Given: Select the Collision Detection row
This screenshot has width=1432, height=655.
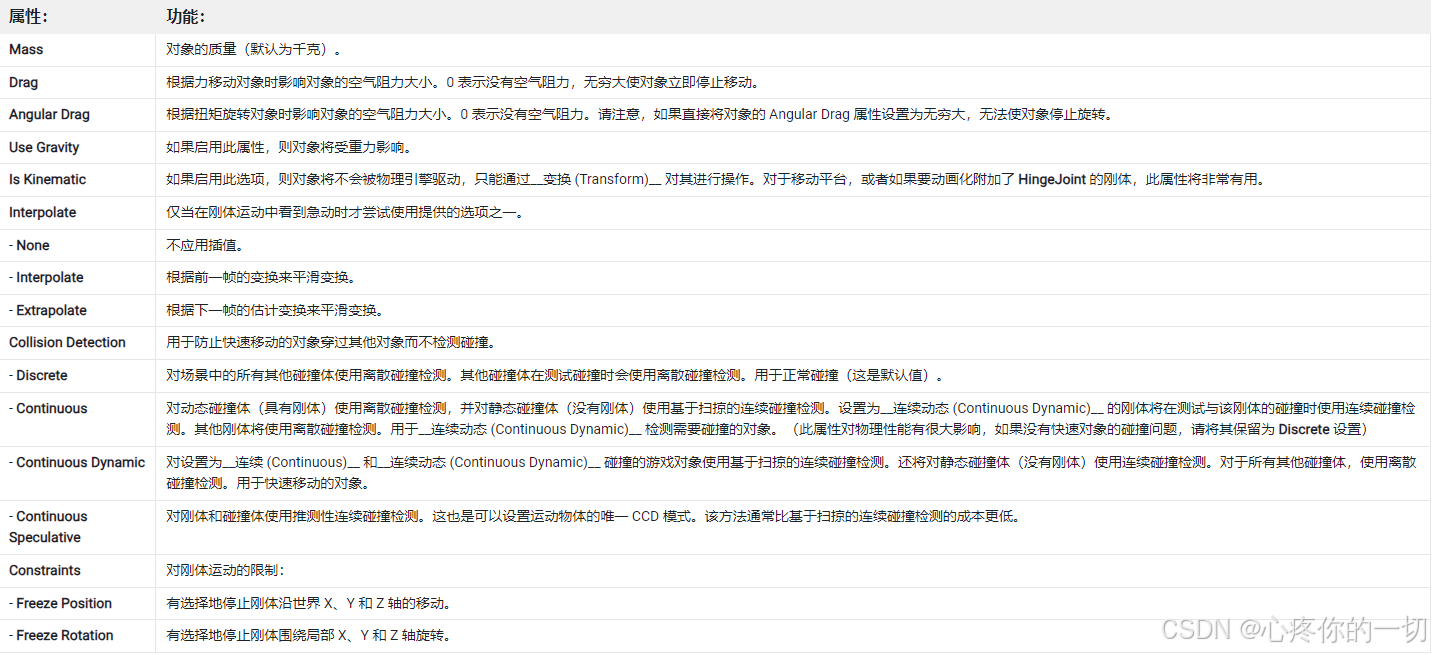Looking at the screenshot, I should point(67,342).
